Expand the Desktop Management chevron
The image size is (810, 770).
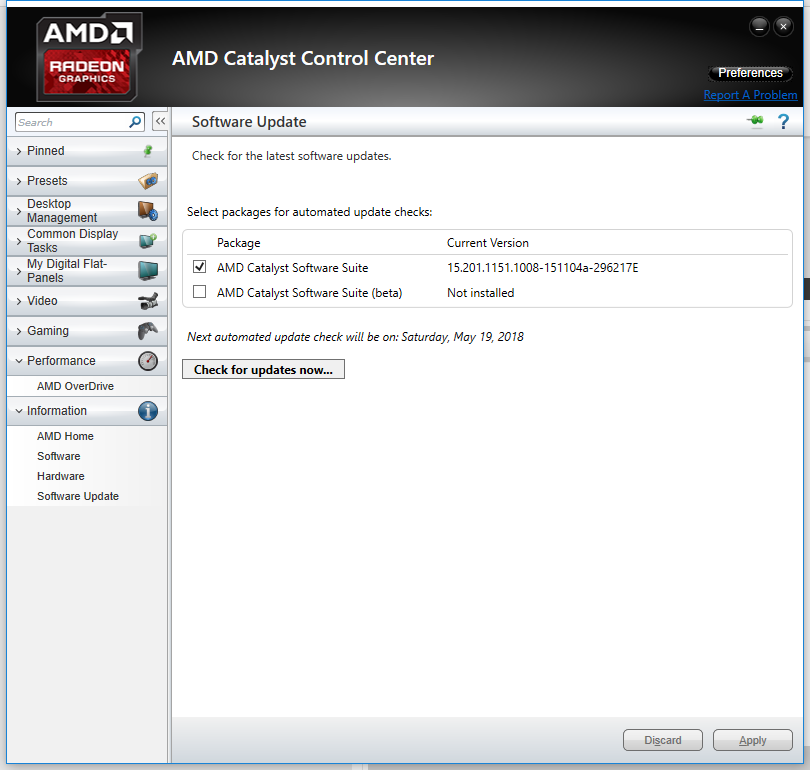pos(19,211)
